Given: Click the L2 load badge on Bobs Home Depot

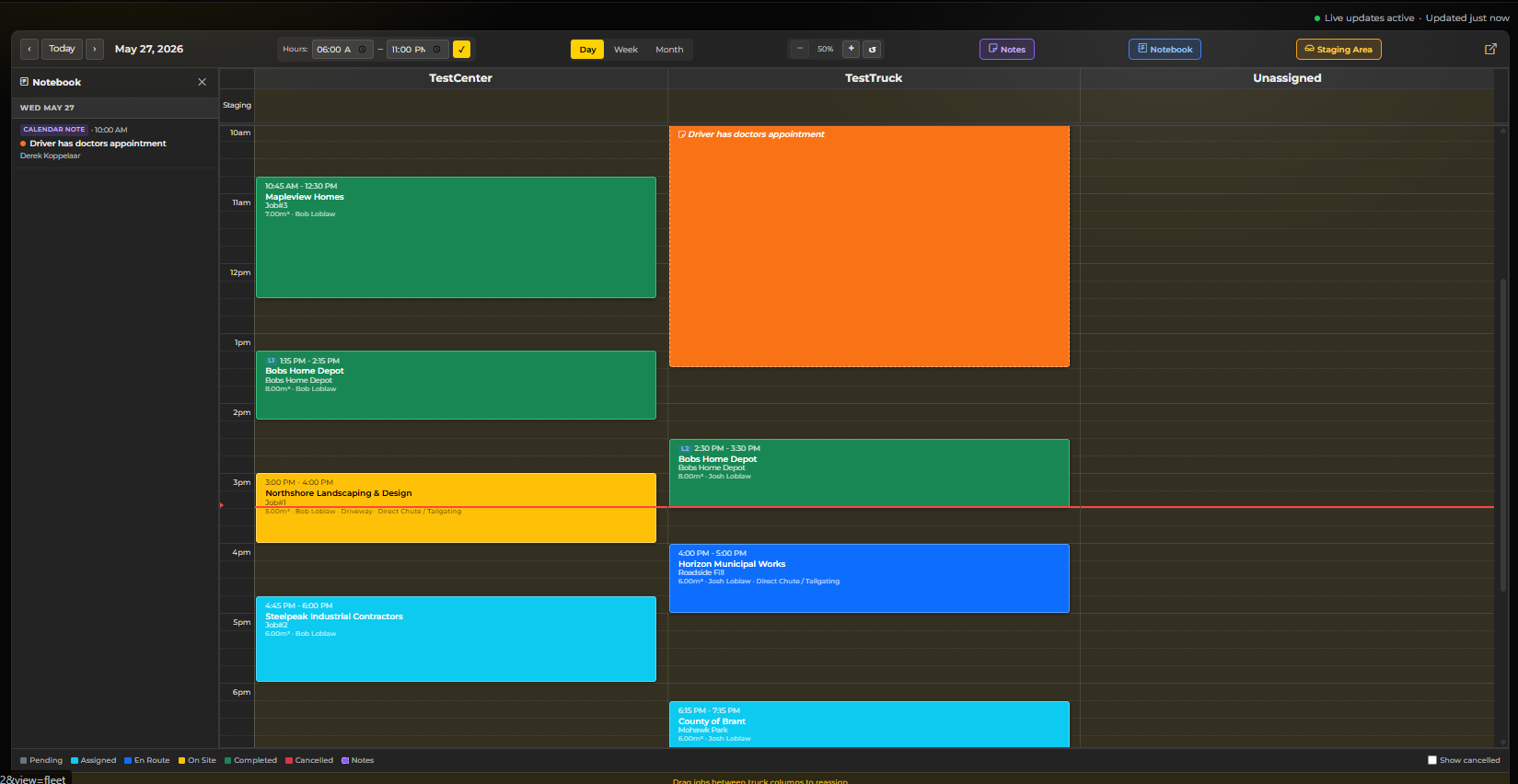Looking at the screenshot, I should [685, 448].
